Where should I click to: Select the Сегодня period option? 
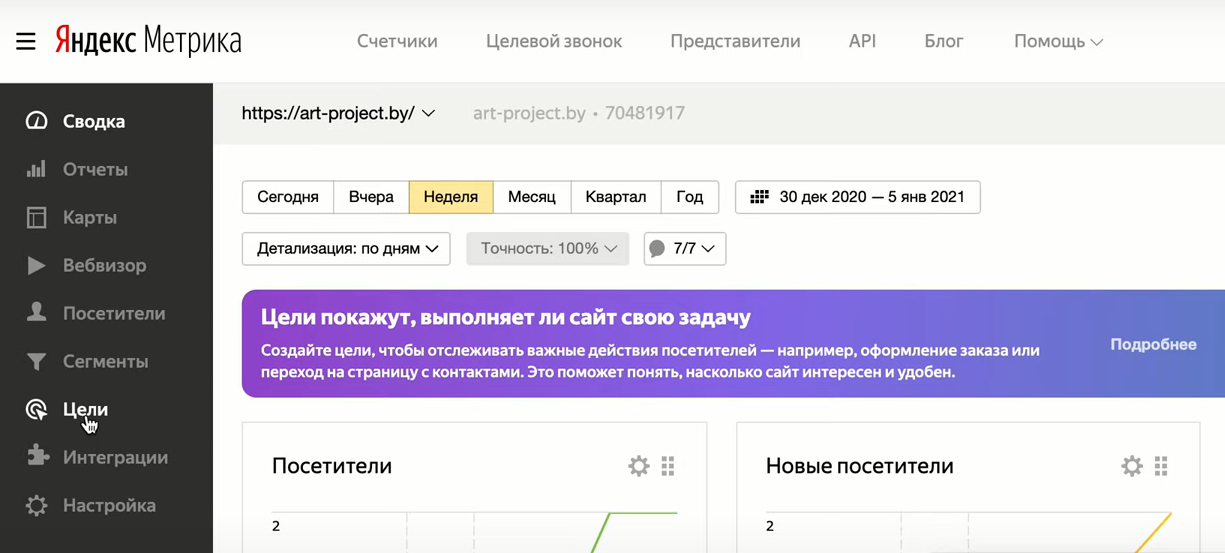coord(288,197)
